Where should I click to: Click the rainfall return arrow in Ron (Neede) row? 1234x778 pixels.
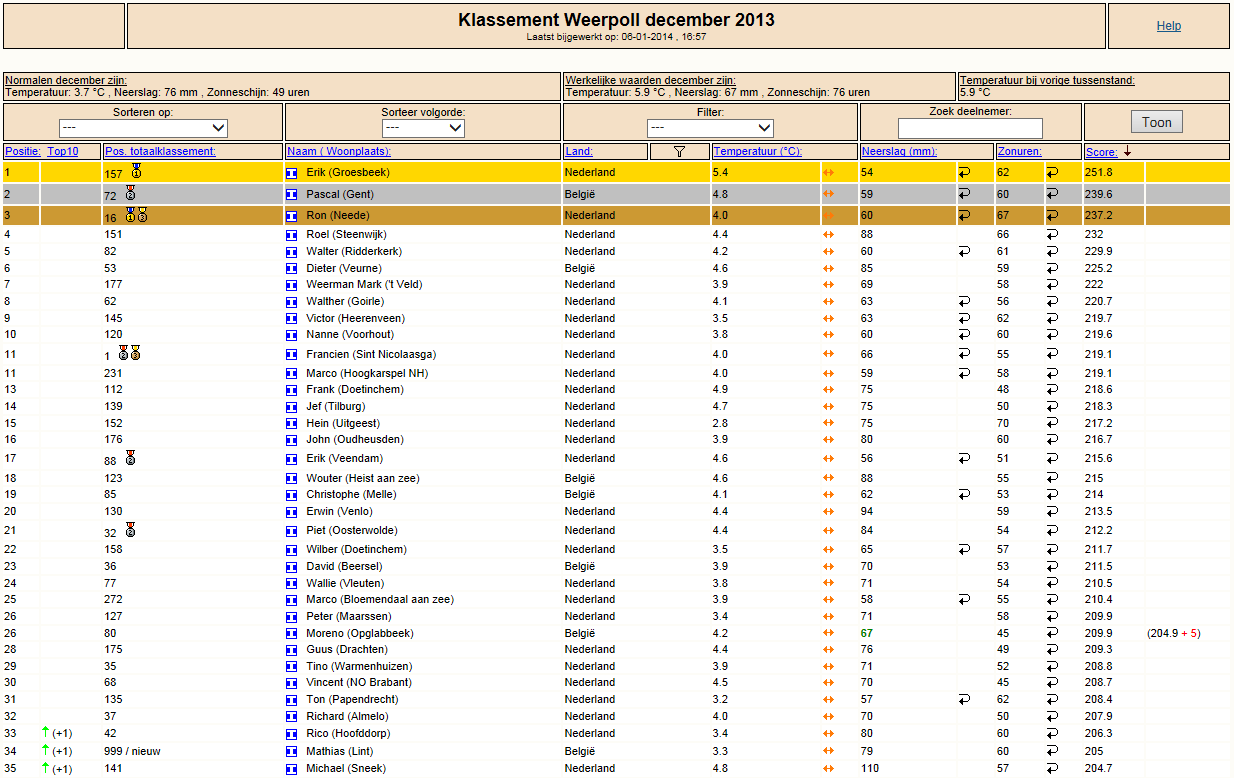pos(965,215)
